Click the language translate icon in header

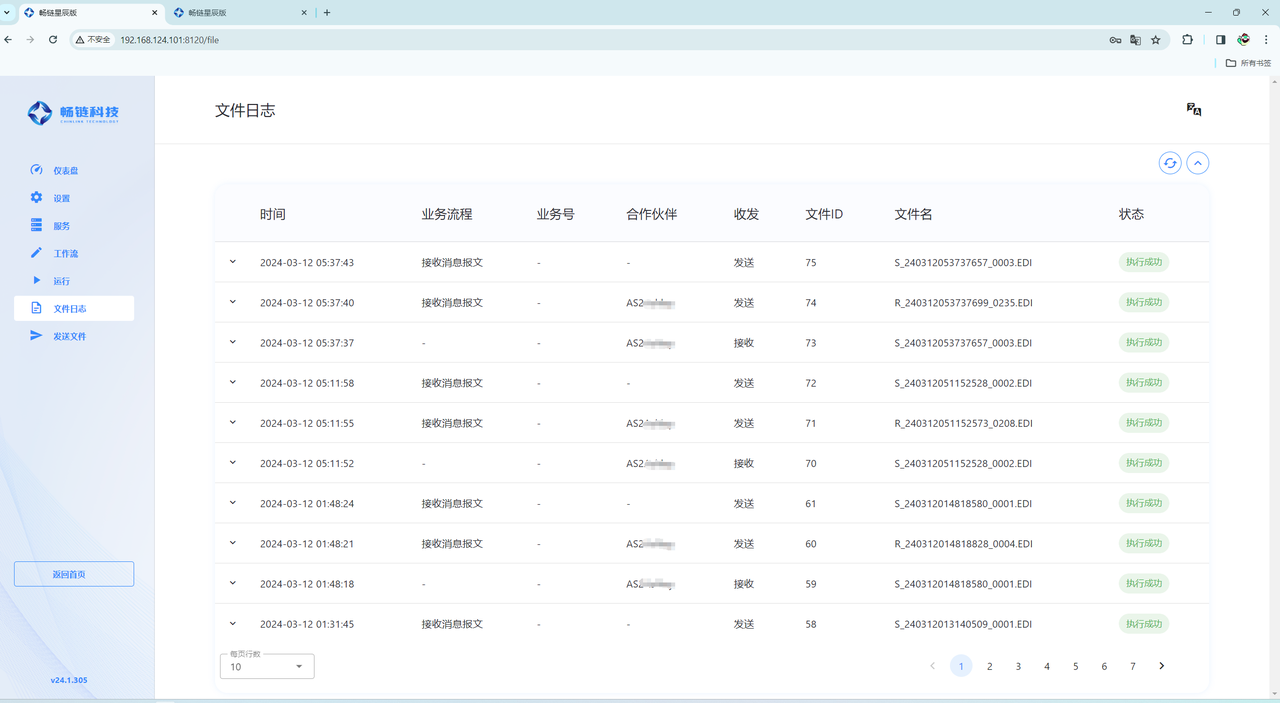coord(1193,110)
